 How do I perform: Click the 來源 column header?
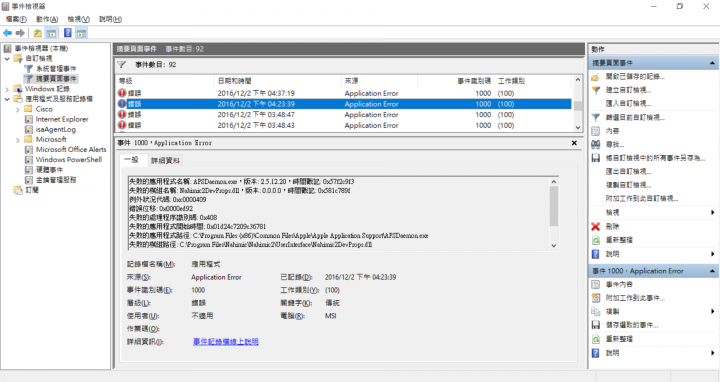click(379, 81)
